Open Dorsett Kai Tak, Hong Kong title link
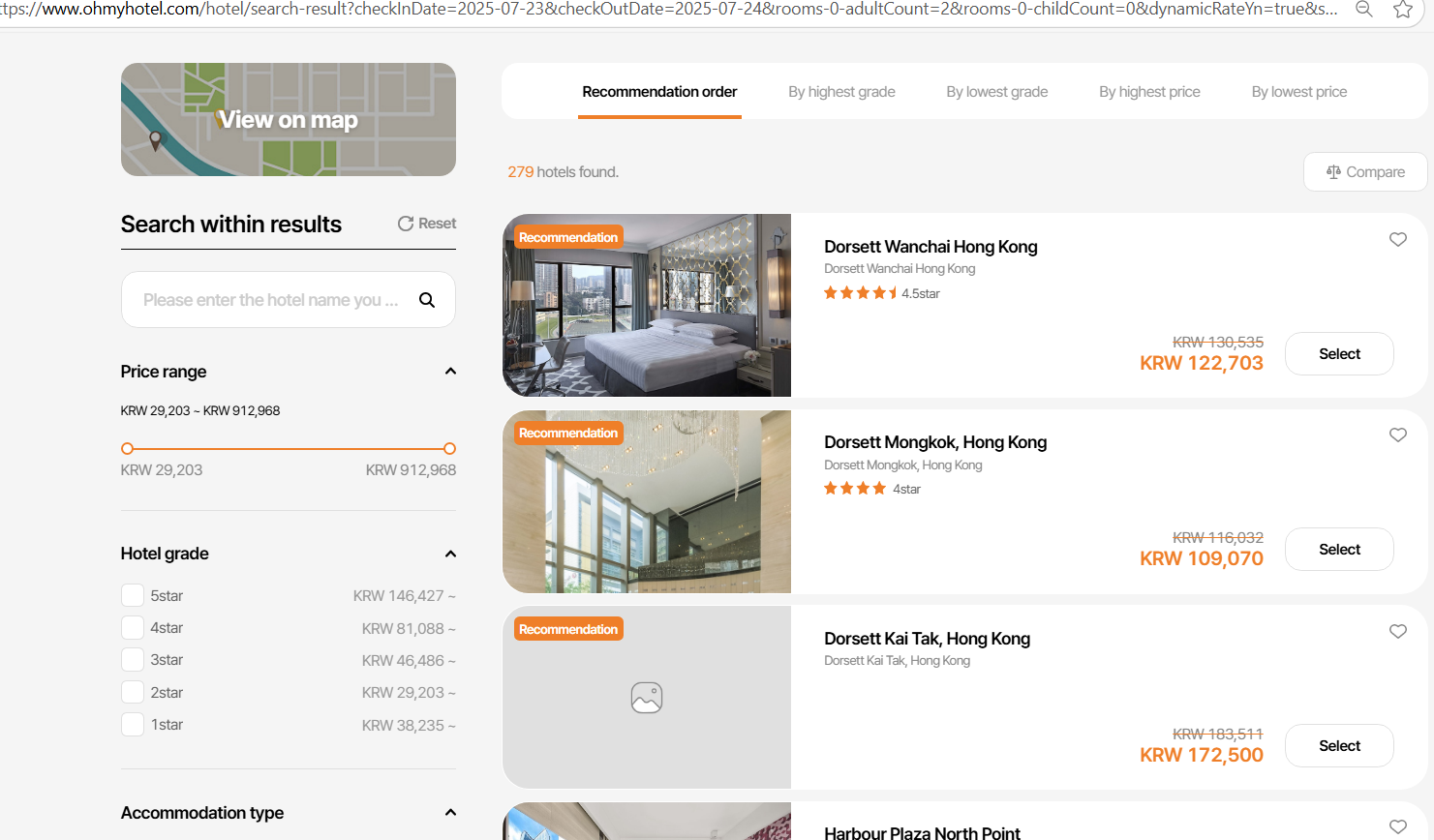1434x840 pixels. pyautogui.click(x=927, y=639)
